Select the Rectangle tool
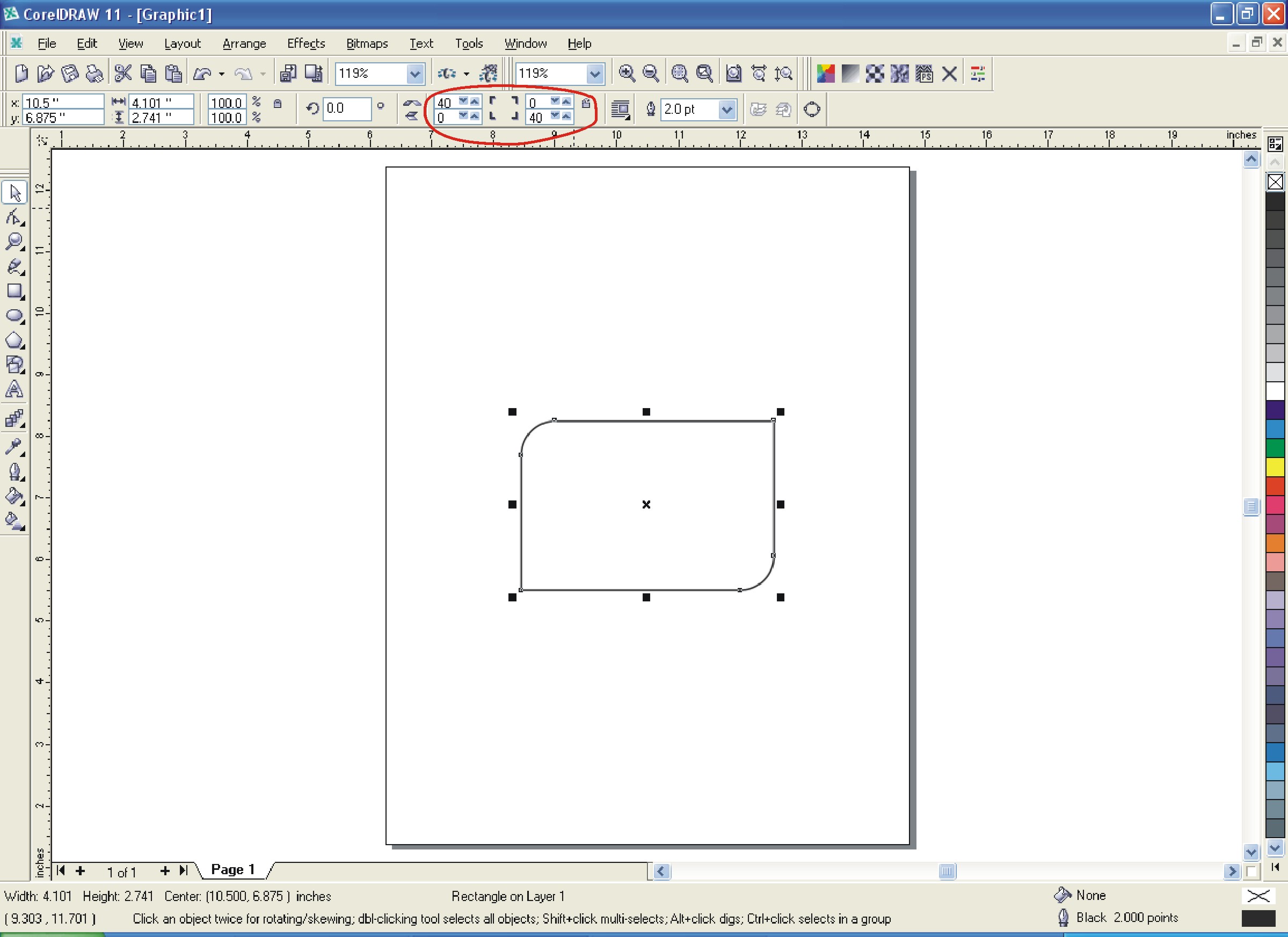Screen dimensions: 1288x937 point(15,292)
